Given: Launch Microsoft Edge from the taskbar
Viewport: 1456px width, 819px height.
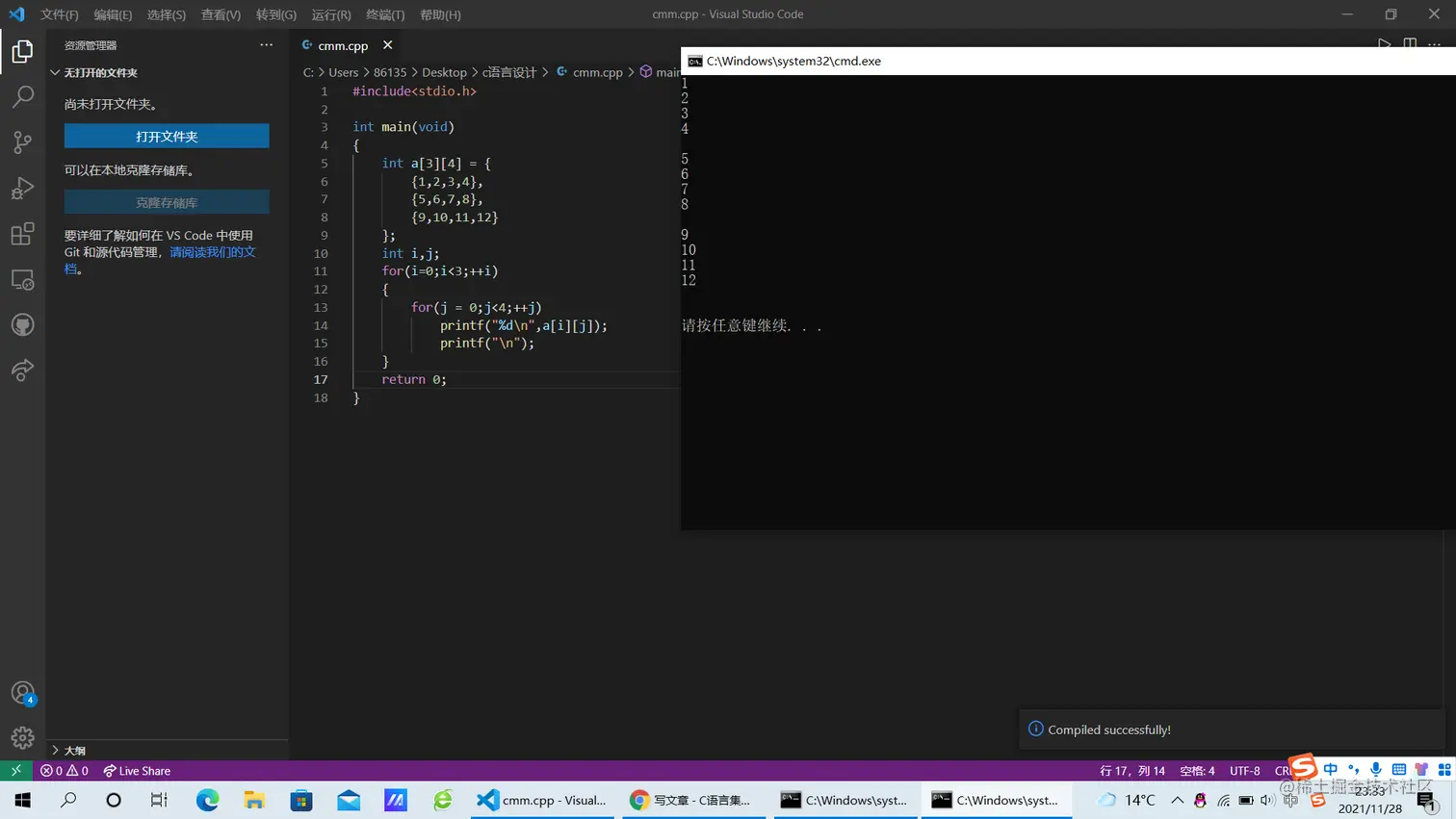Looking at the screenshot, I should [207, 800].
